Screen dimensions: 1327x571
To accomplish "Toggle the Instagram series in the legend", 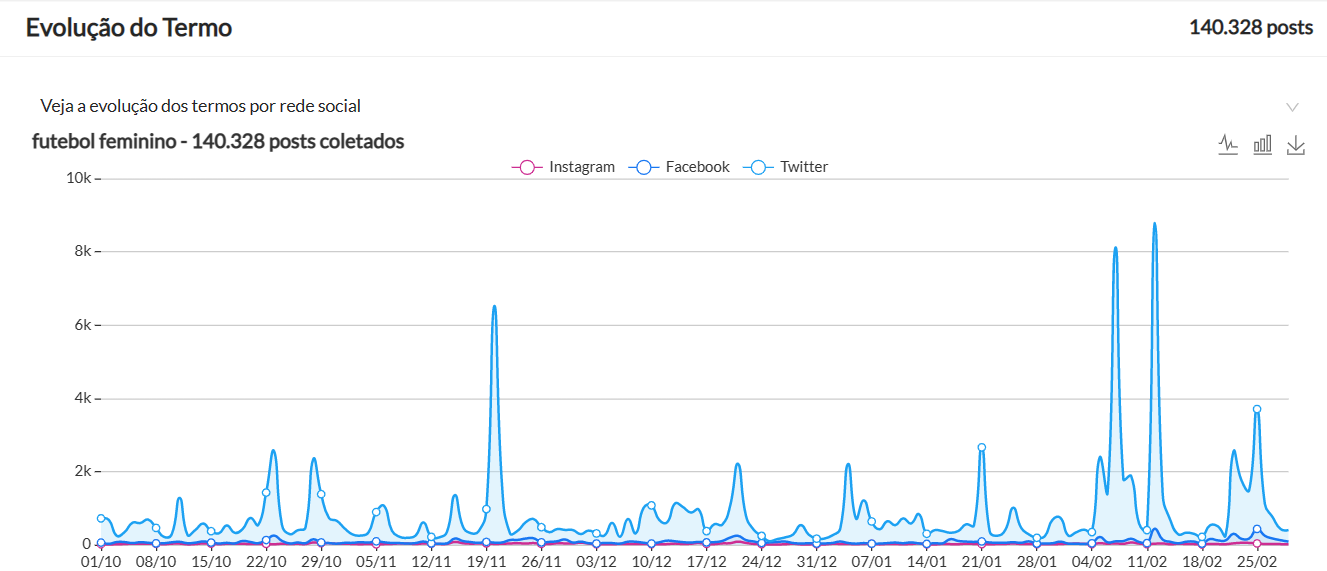I will point(564,167).
